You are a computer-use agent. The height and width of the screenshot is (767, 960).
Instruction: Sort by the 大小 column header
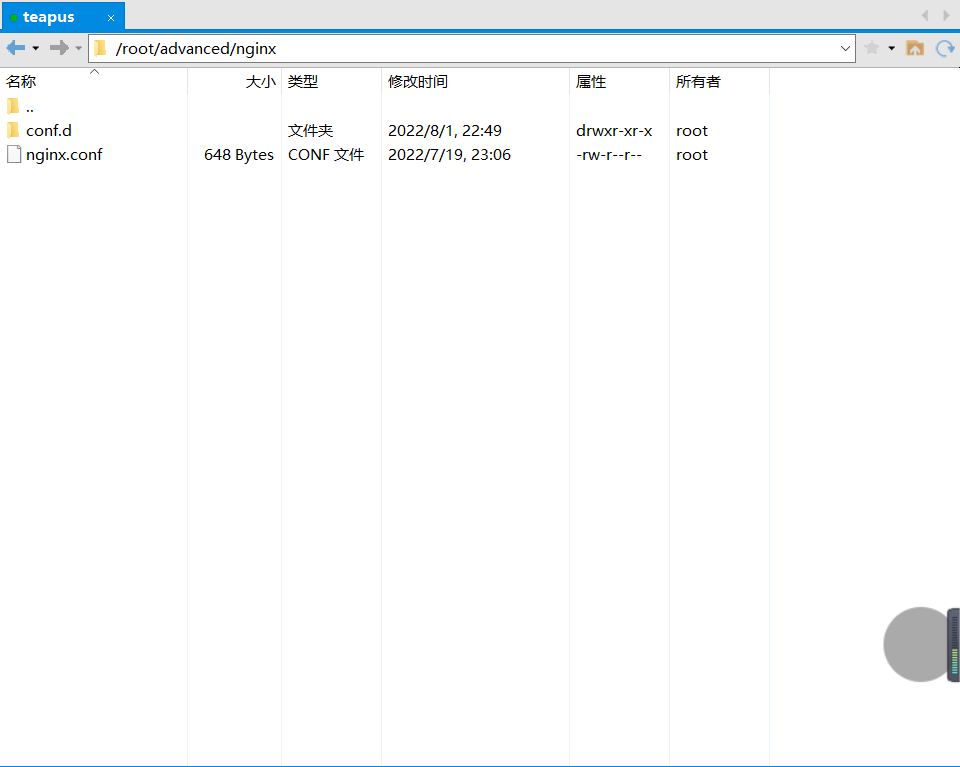(x=260, y=82)
